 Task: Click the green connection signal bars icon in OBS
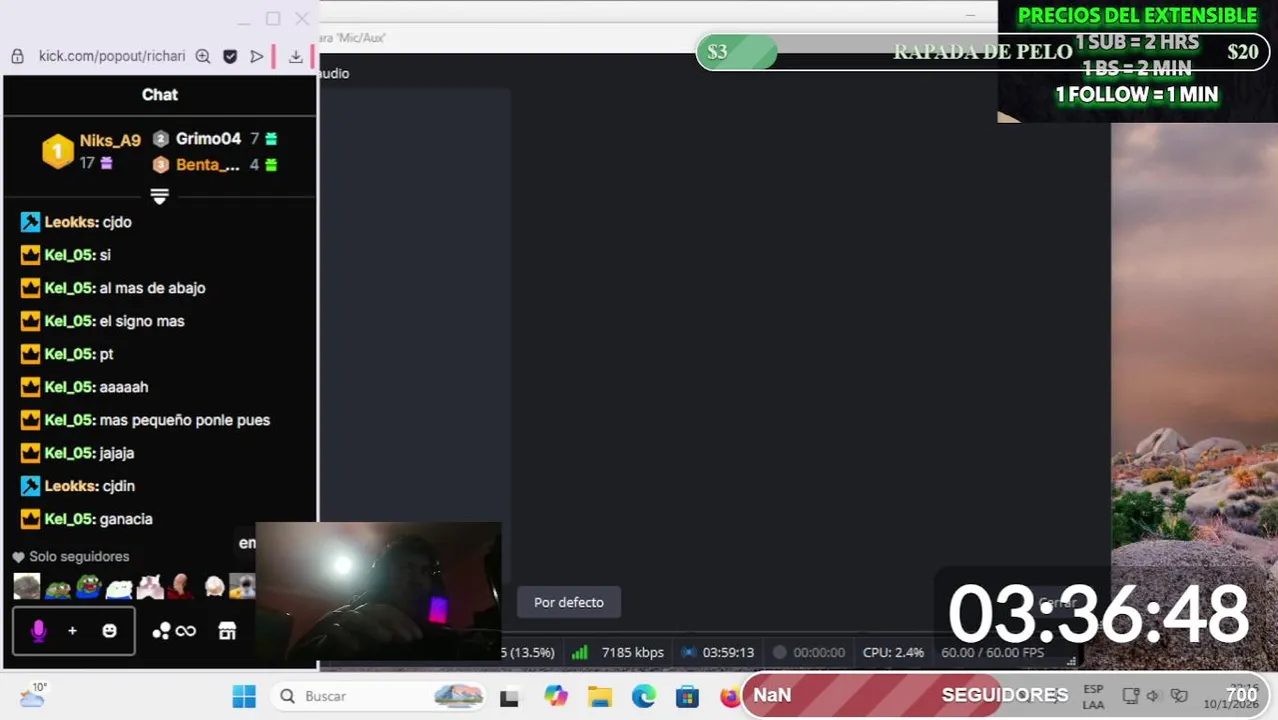[x=580, y=652]
